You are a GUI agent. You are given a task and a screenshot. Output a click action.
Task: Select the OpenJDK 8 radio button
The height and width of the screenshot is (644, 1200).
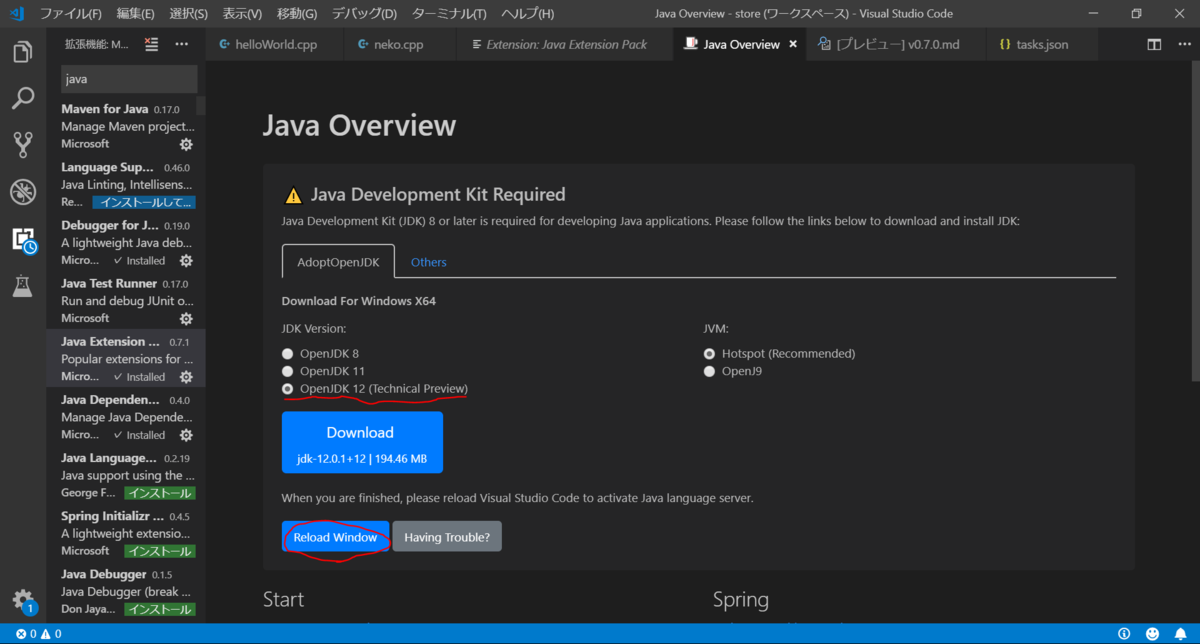[x=288, y=353]
